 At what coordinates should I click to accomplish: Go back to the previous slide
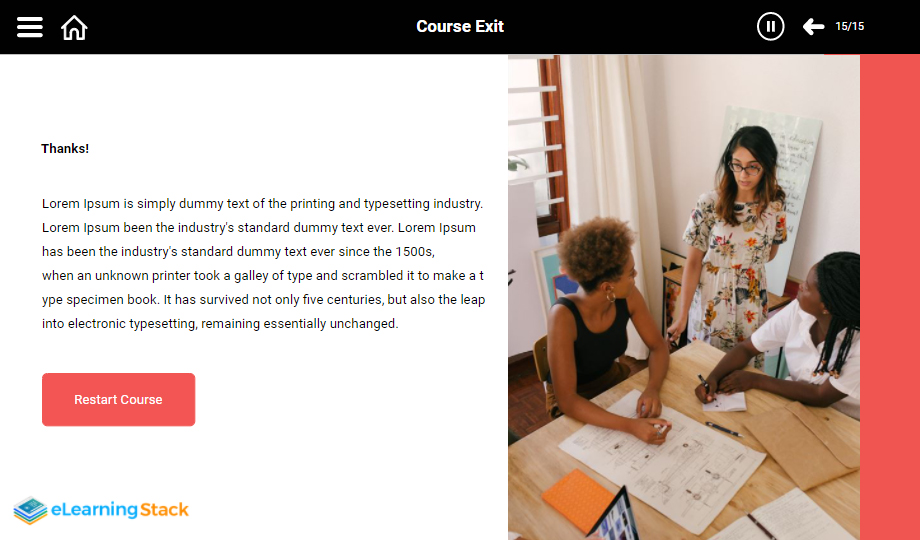coord(813,27)
